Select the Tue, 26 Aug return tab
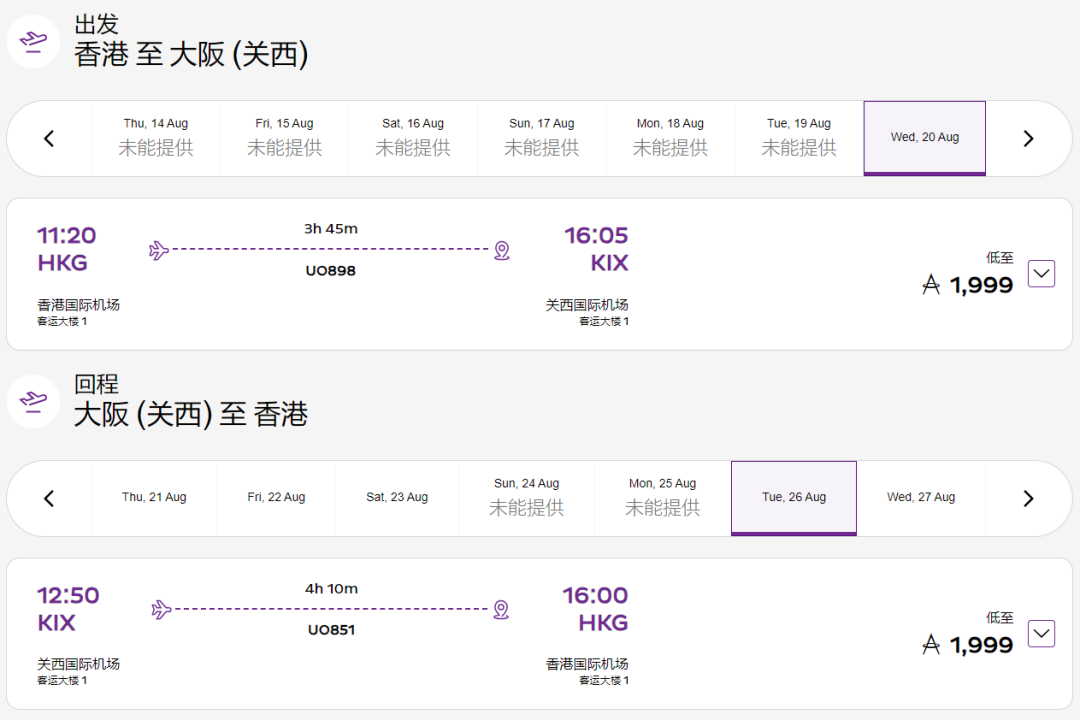The height and width of the screenshot is (720, 1080). (793, 498)
